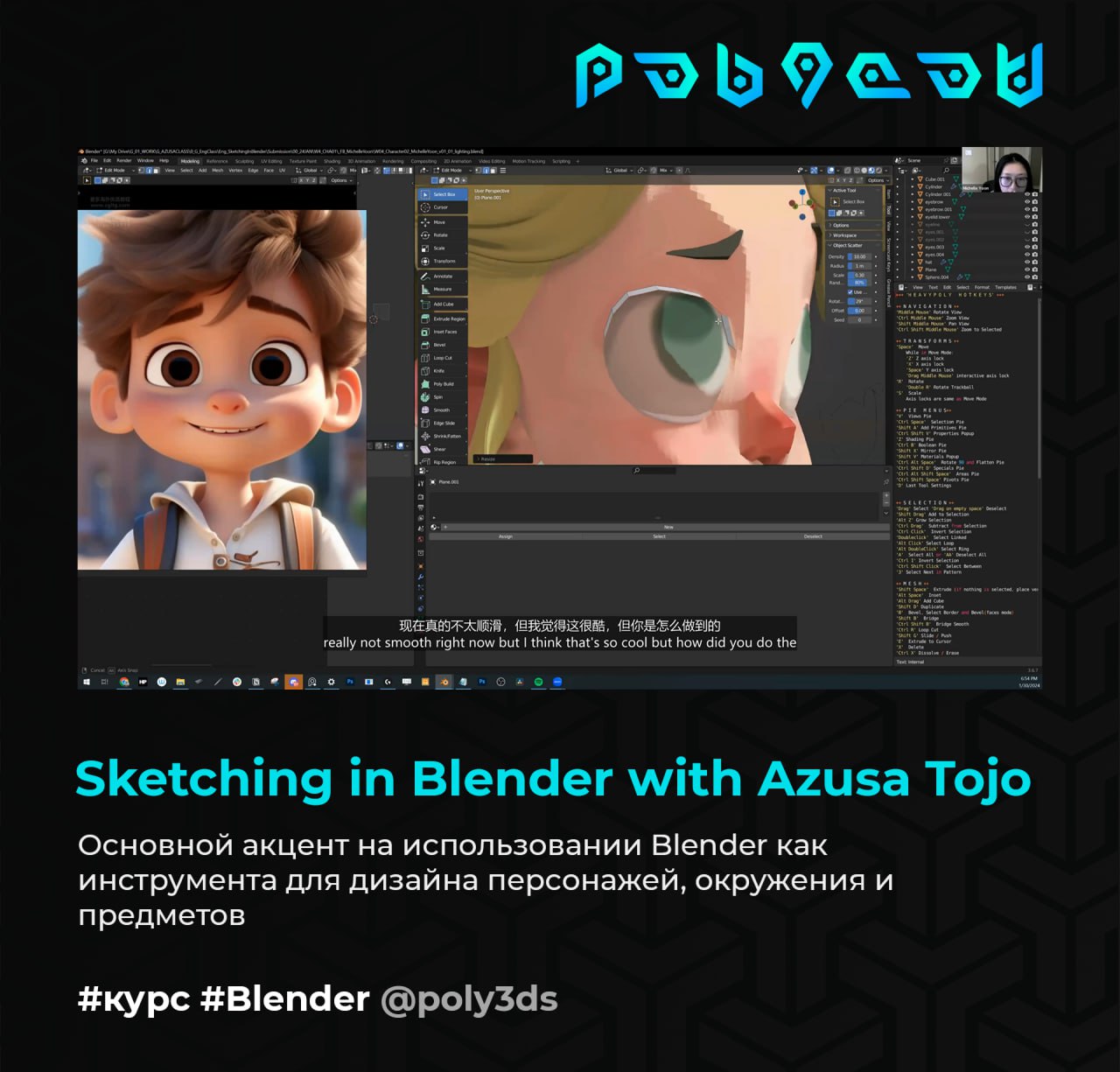Select the Select Box tool

442,194
